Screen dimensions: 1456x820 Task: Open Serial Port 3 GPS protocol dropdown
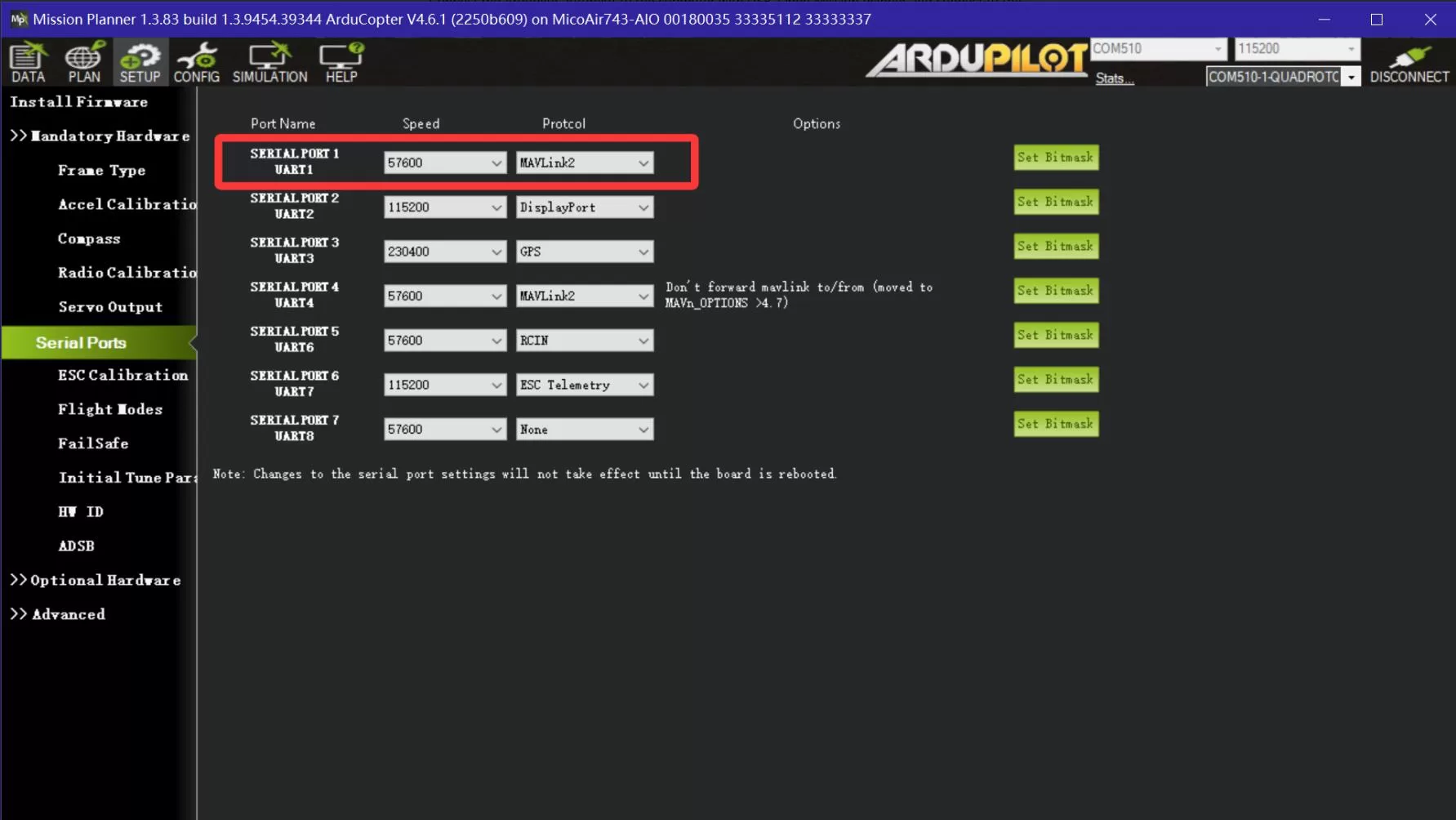(x=585, y=252)
